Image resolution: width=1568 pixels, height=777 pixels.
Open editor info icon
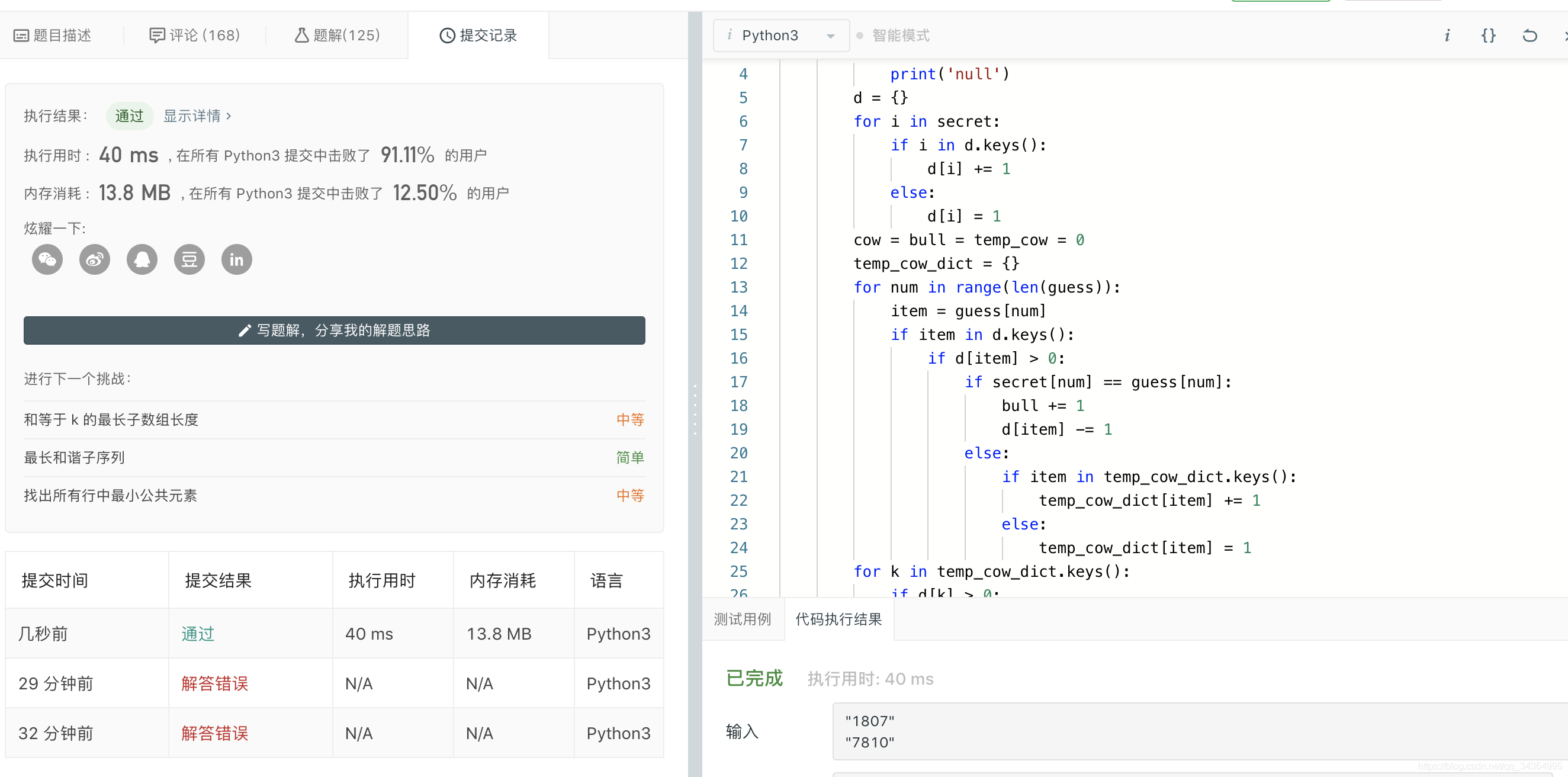[x=1447, y=36]
